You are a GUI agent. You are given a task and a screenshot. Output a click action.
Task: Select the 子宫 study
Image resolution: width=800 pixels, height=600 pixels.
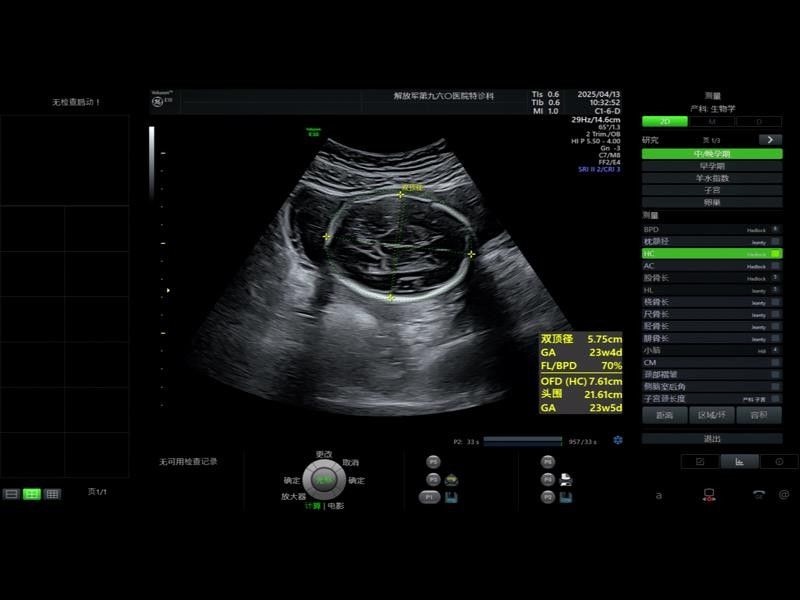(712, 190)
